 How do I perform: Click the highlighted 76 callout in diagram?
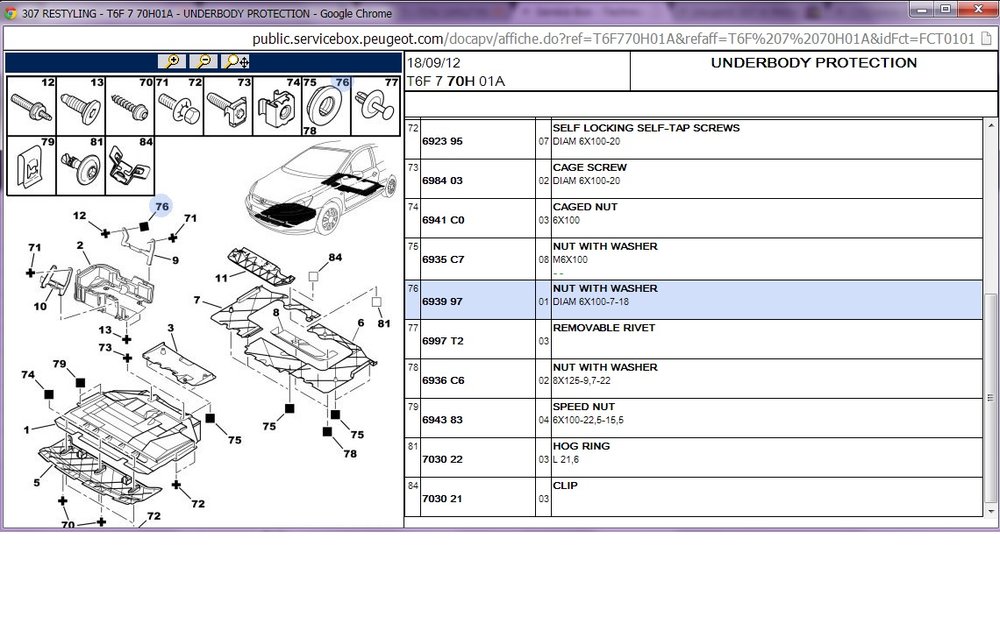tap(161, 206)
